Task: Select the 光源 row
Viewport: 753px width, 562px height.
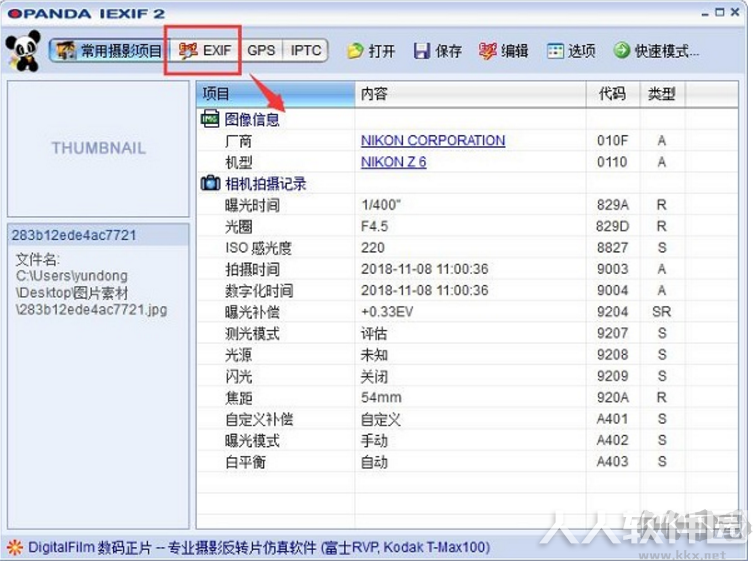Action: pos(467,354)
